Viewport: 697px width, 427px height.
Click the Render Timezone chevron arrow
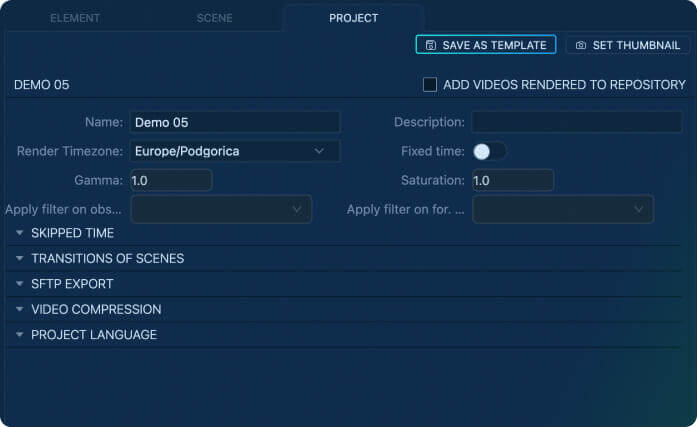[x=319, y=151]
